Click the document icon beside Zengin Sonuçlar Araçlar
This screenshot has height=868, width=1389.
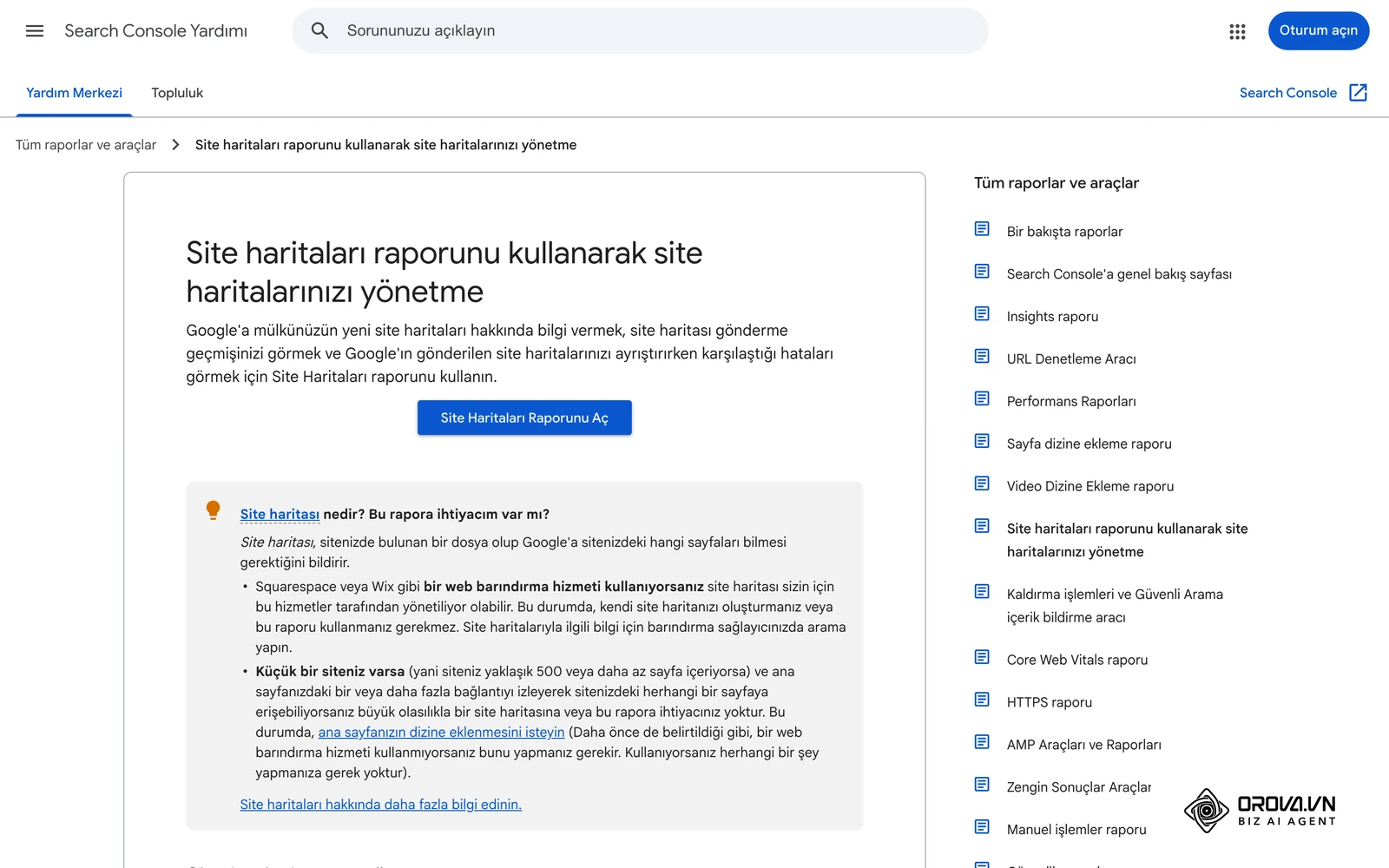[x=982, y=785]
